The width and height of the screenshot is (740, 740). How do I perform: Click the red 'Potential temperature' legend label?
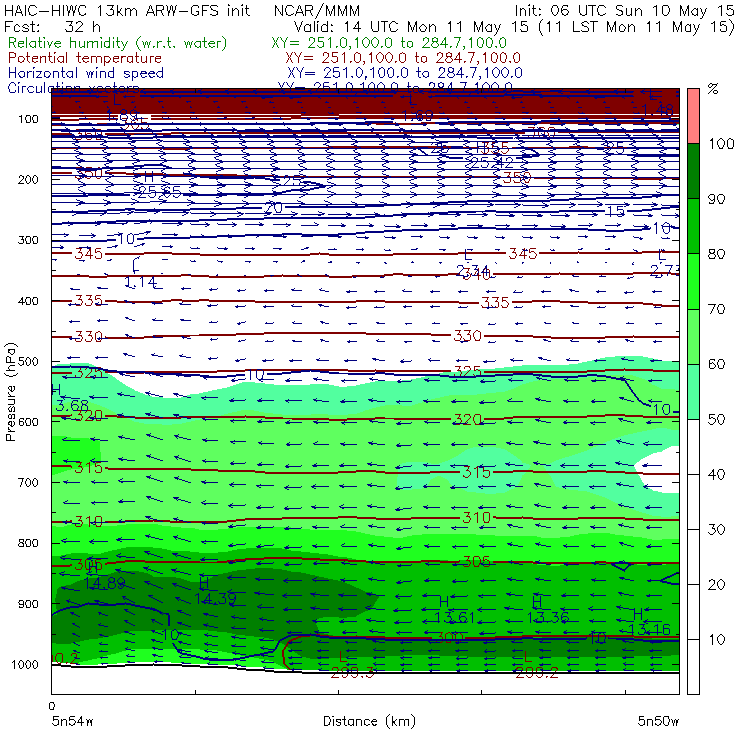[x=84, y=58]
